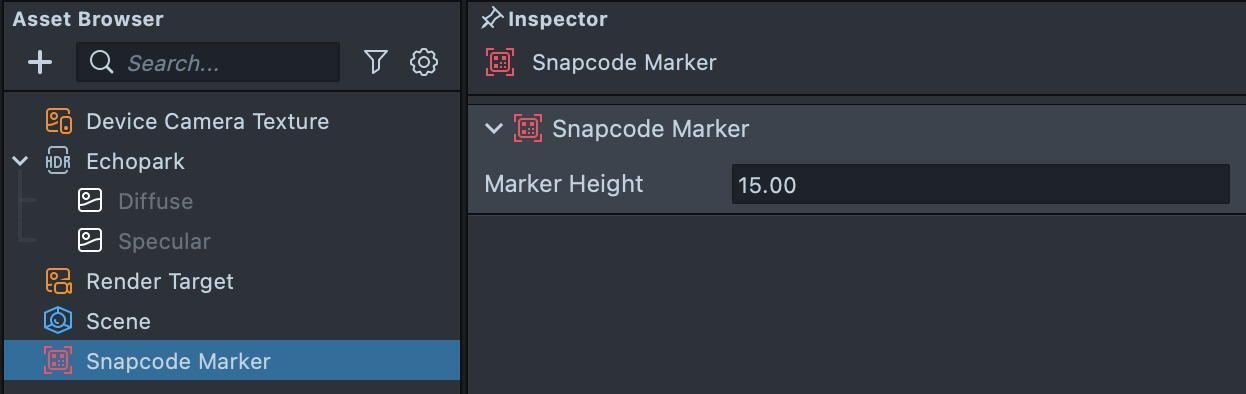This screenshot has width=1246, height=394.
Task: Click Snapcode Marker icon in Asset Browser
Action: [x=59, y=362]
